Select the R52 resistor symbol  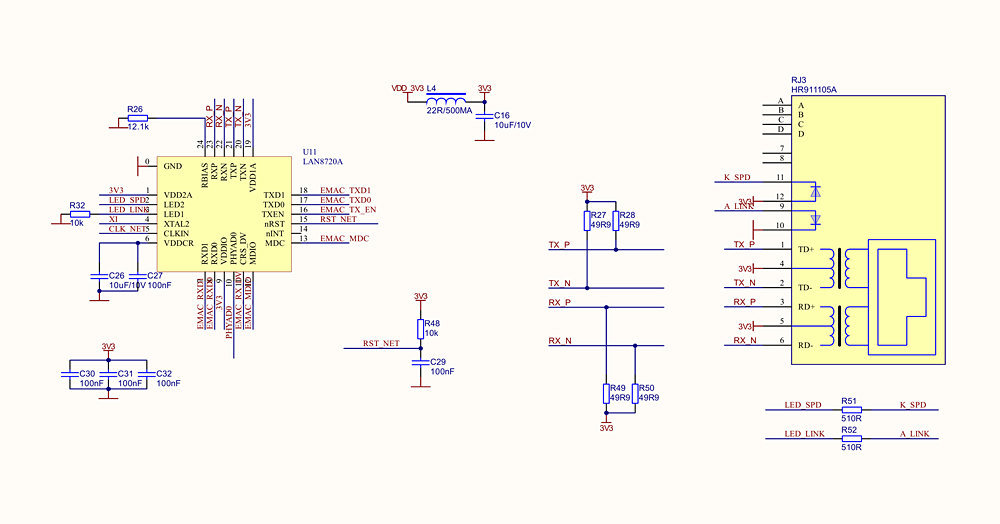[851, 439]
